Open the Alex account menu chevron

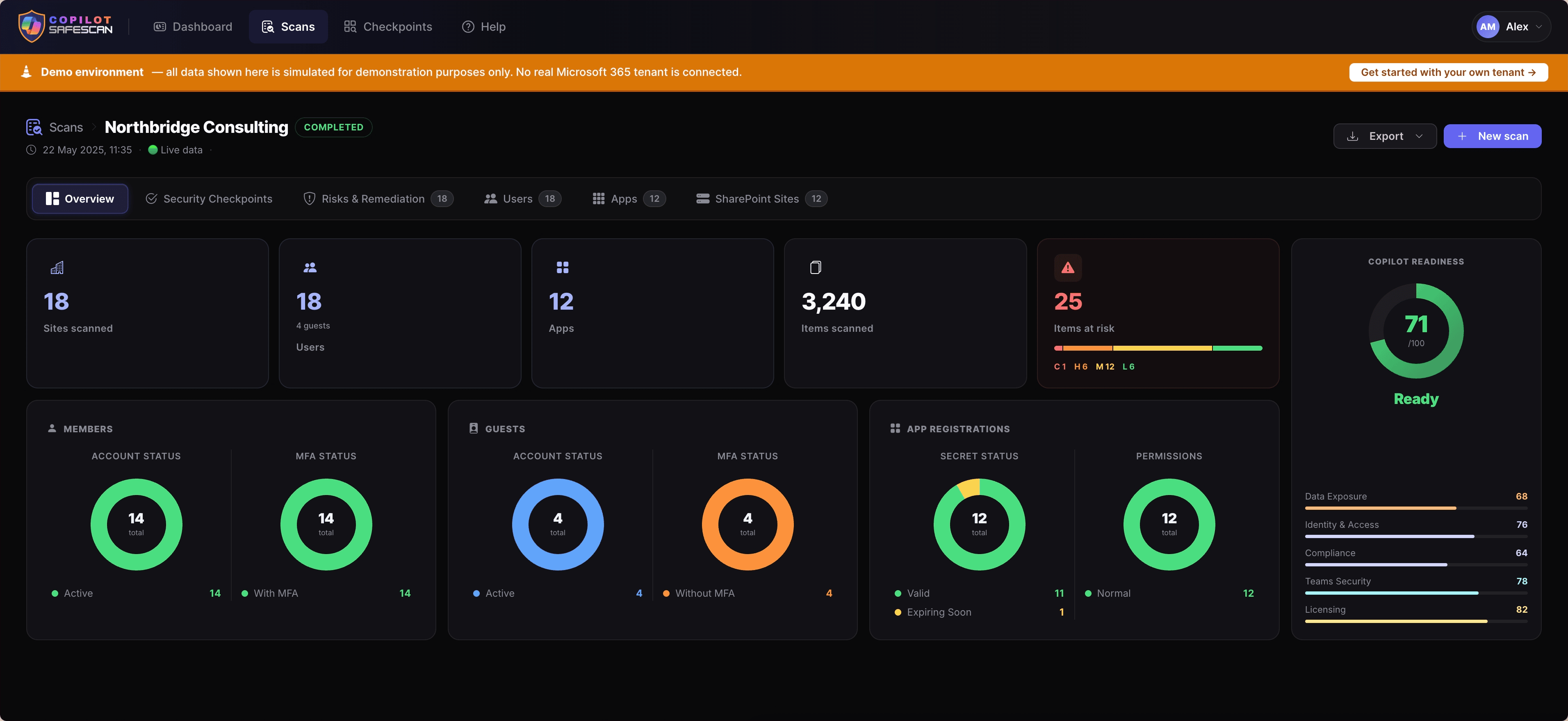[x=1539, y=27]
